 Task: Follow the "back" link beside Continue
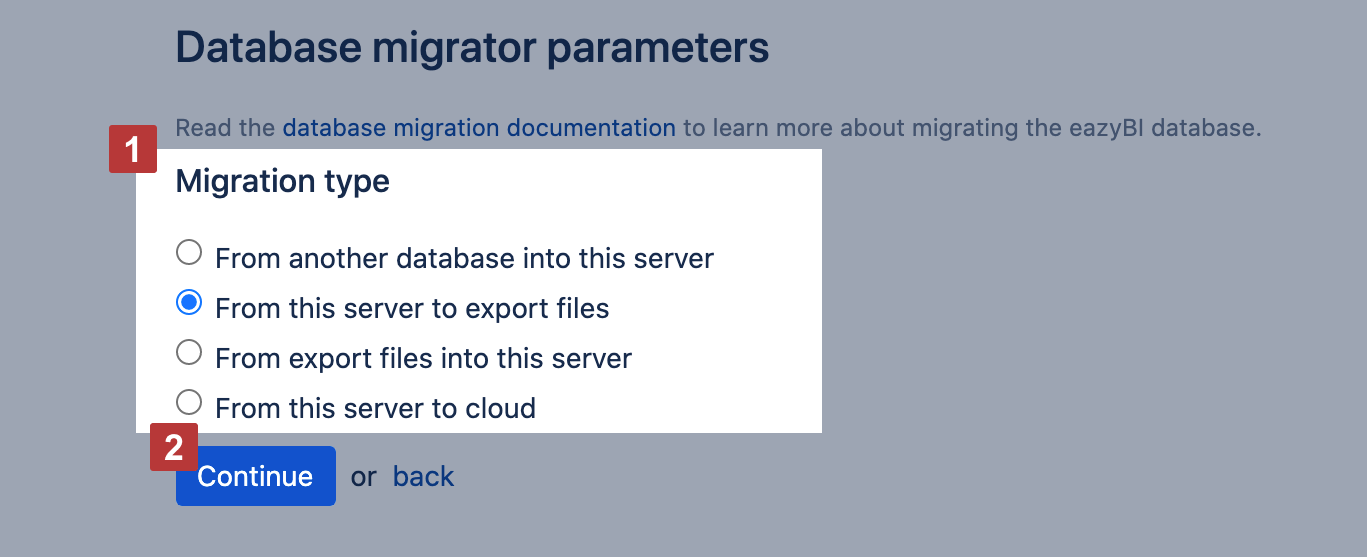423,477
